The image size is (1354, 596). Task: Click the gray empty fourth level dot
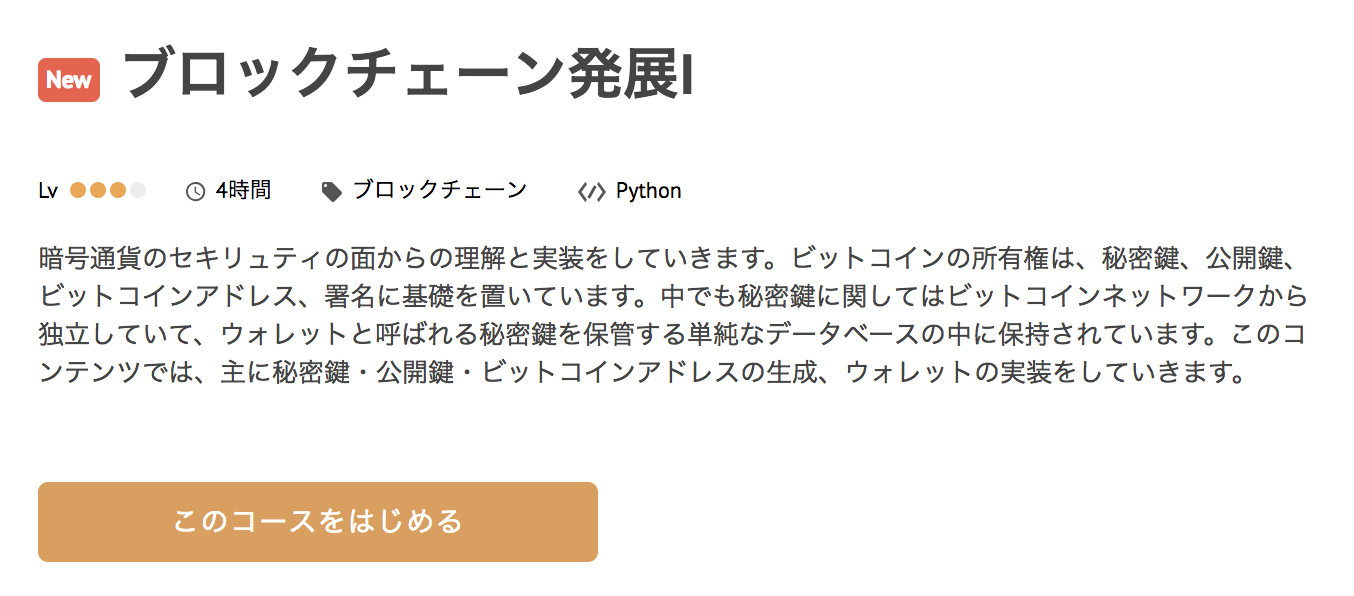pos(138,190)
